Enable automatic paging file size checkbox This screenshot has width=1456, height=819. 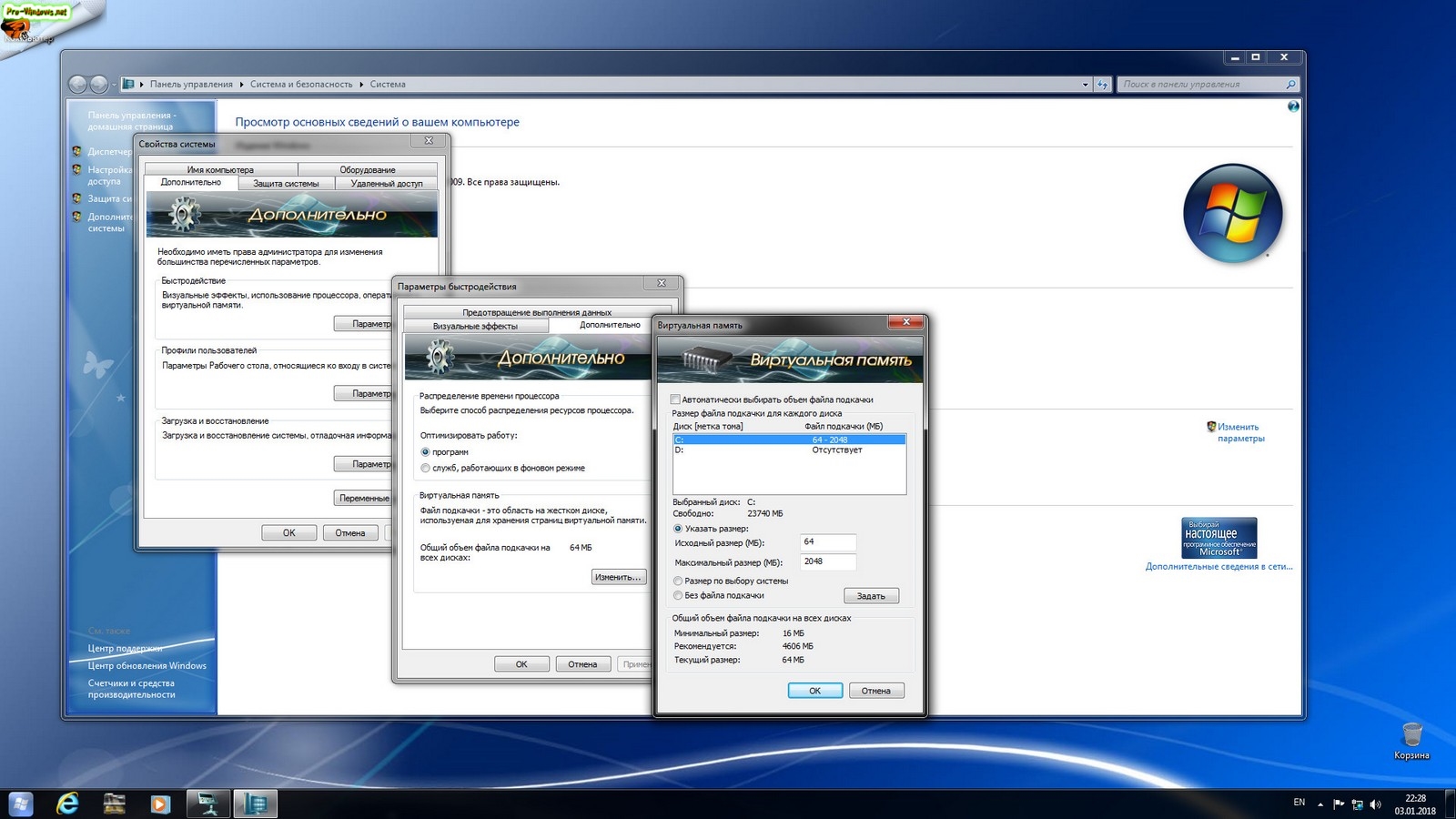675,399
